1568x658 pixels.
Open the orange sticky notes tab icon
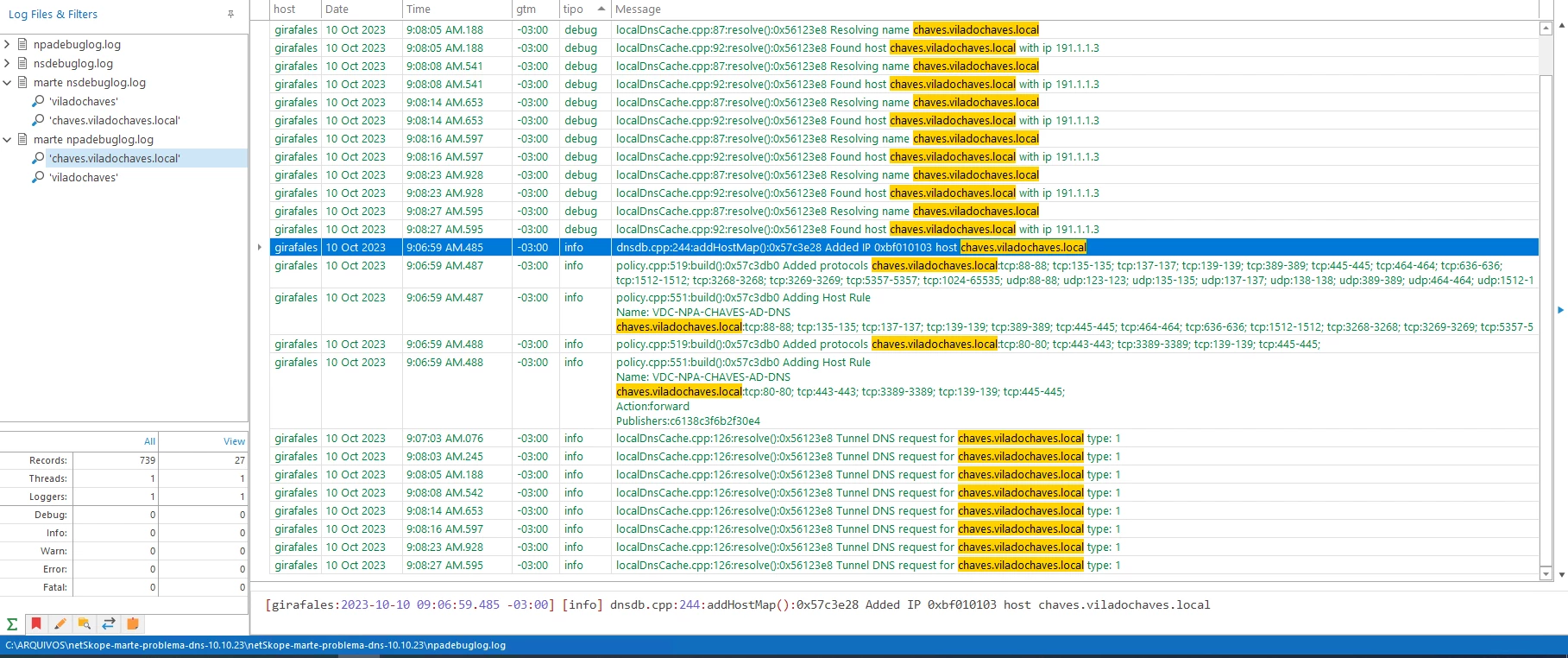133,623
